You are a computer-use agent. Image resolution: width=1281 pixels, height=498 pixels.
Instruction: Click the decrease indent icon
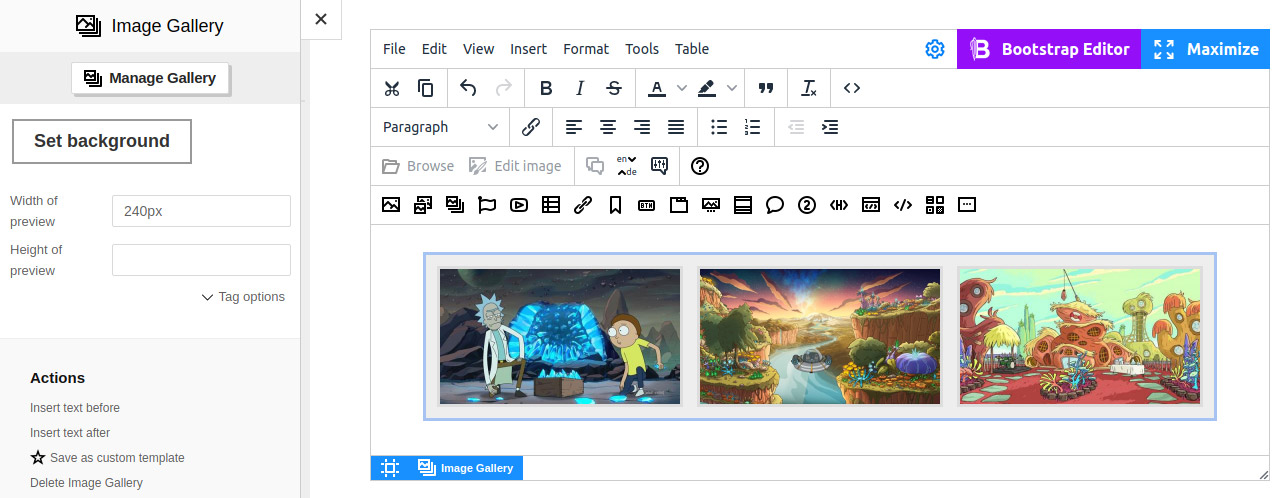coord(796,127)
